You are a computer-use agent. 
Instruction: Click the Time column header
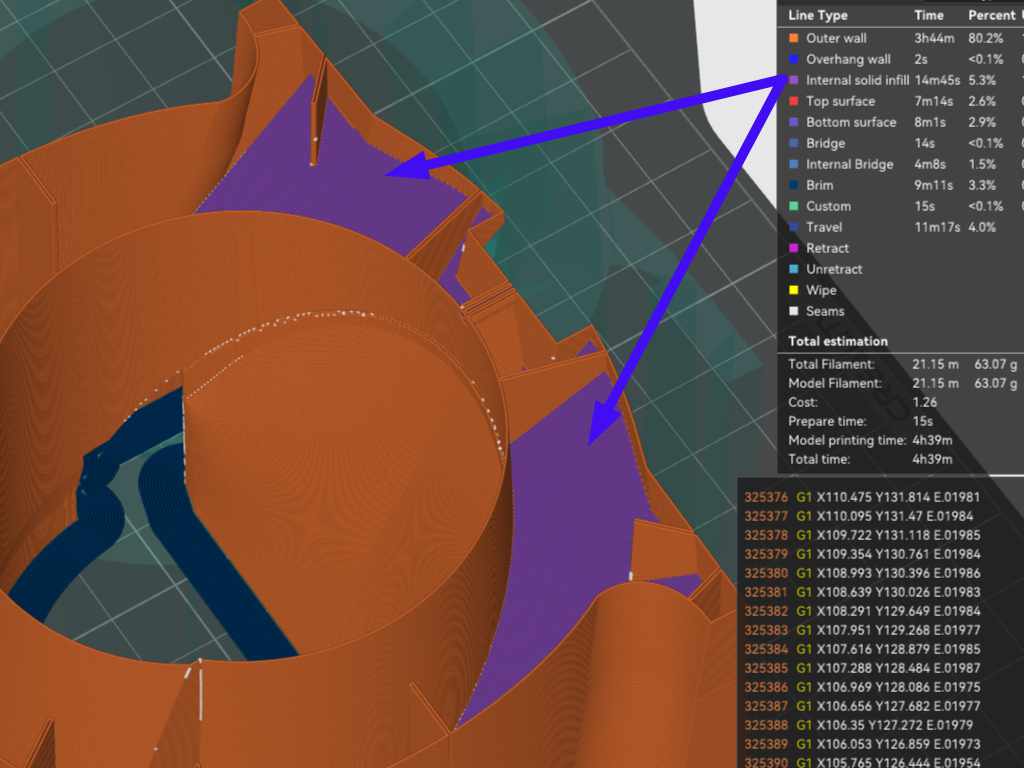(928, 15)
